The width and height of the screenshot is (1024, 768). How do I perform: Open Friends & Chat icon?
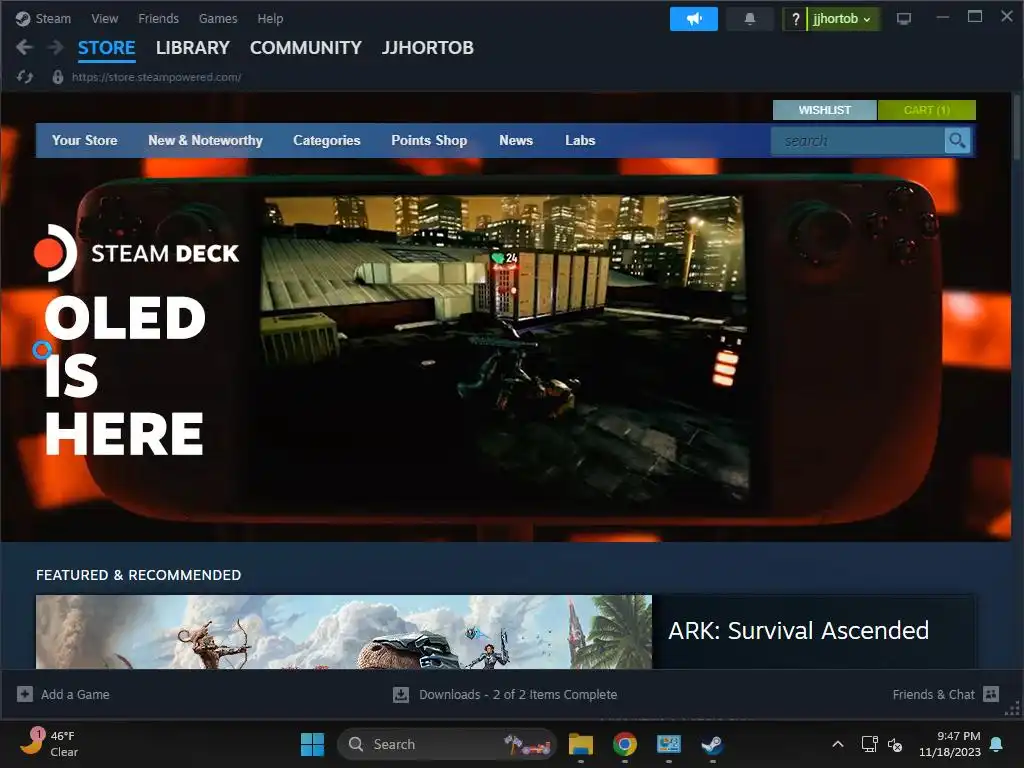pyautogui.click(x=991, y=694)
